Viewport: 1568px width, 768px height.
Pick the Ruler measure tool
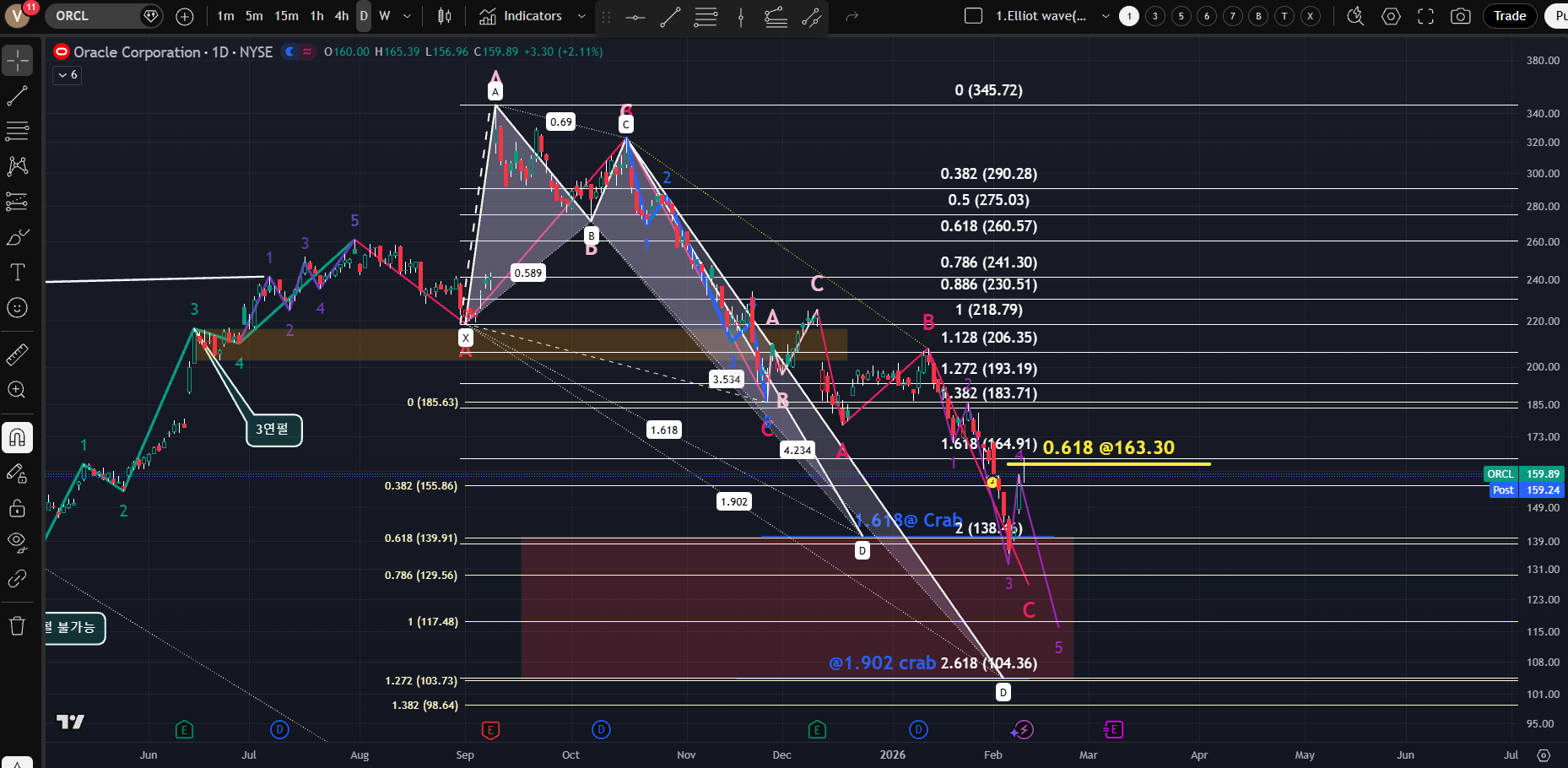[17, 354]
